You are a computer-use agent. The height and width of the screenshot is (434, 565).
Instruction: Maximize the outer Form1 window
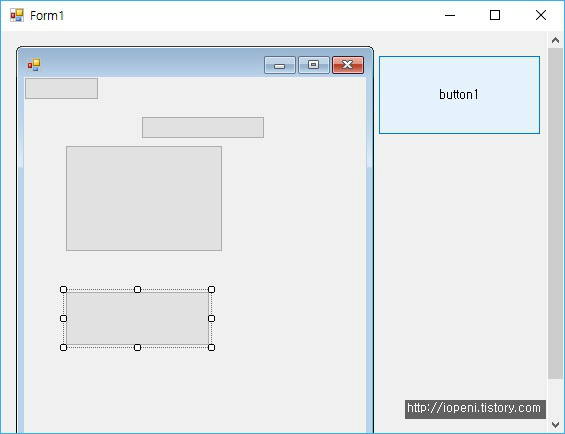[x=495, y=15]
